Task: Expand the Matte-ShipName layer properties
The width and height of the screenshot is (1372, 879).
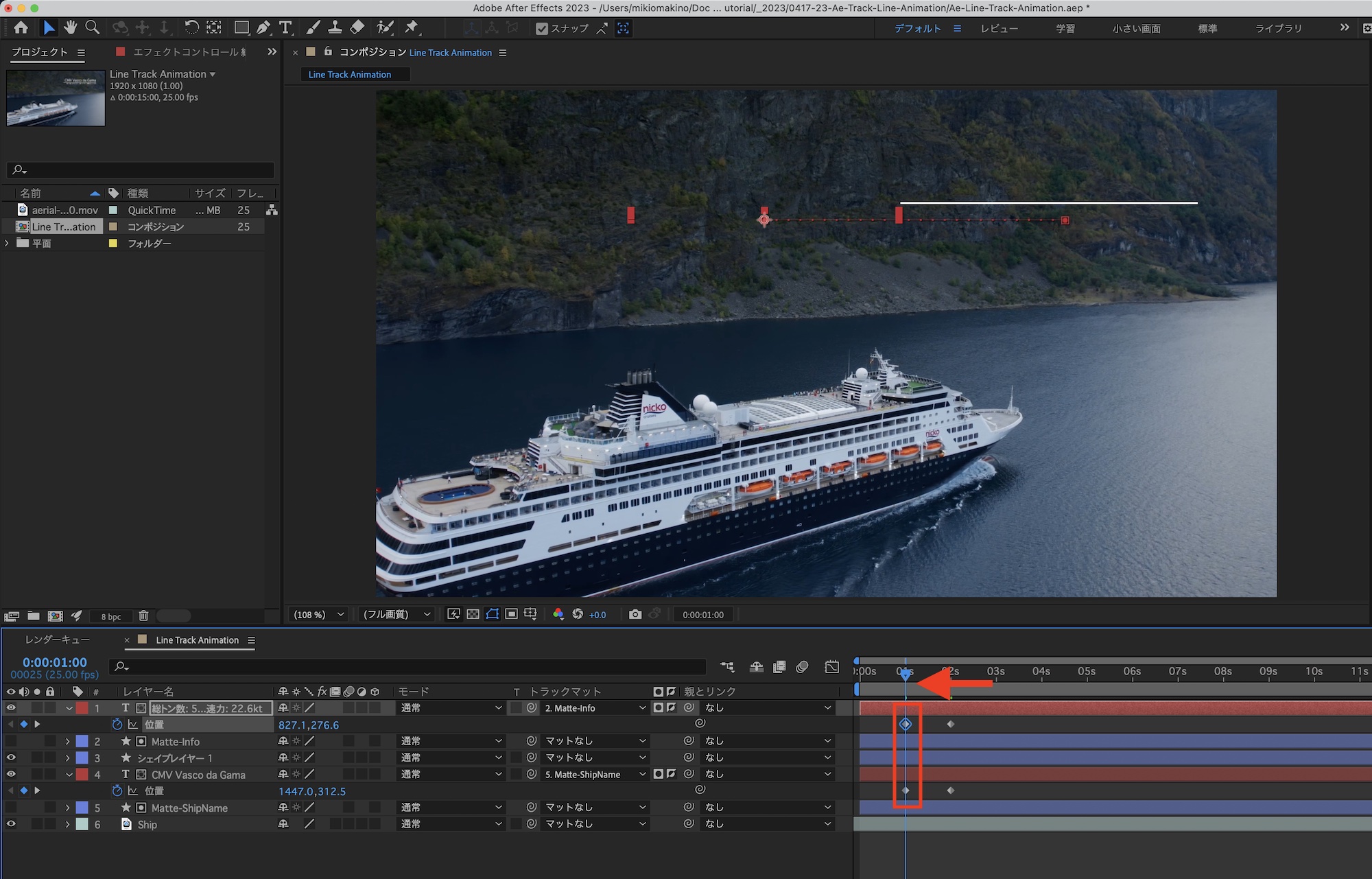Action: click(x=67, y=808)
